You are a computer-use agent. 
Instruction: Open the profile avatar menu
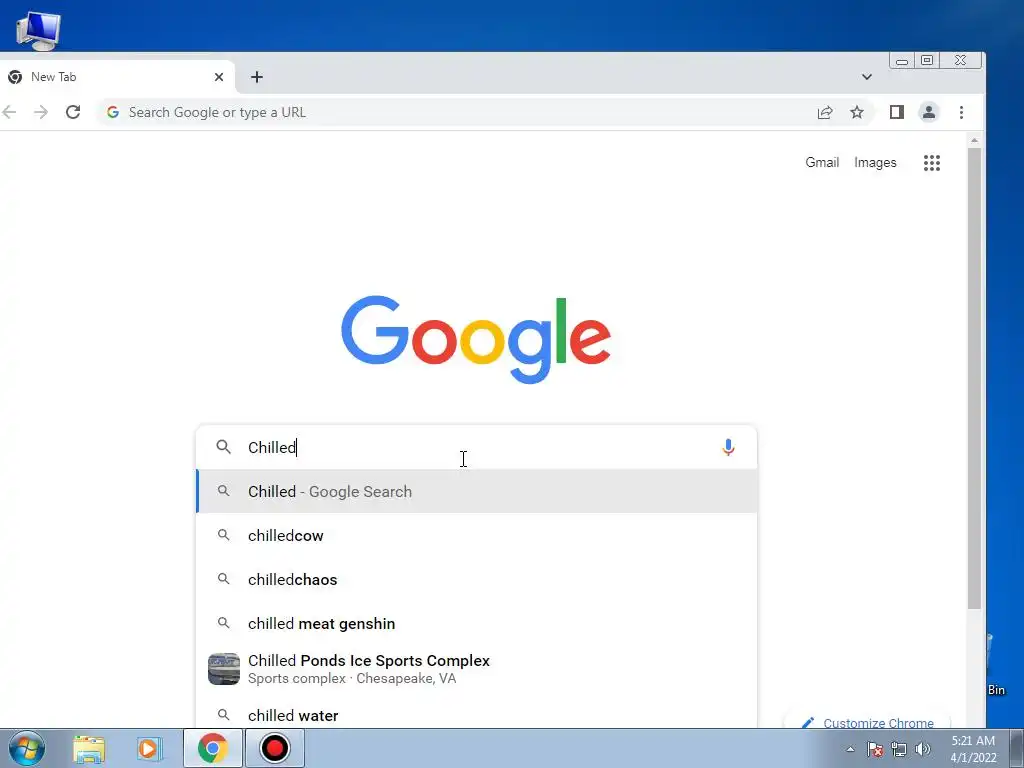click(929, 112)
